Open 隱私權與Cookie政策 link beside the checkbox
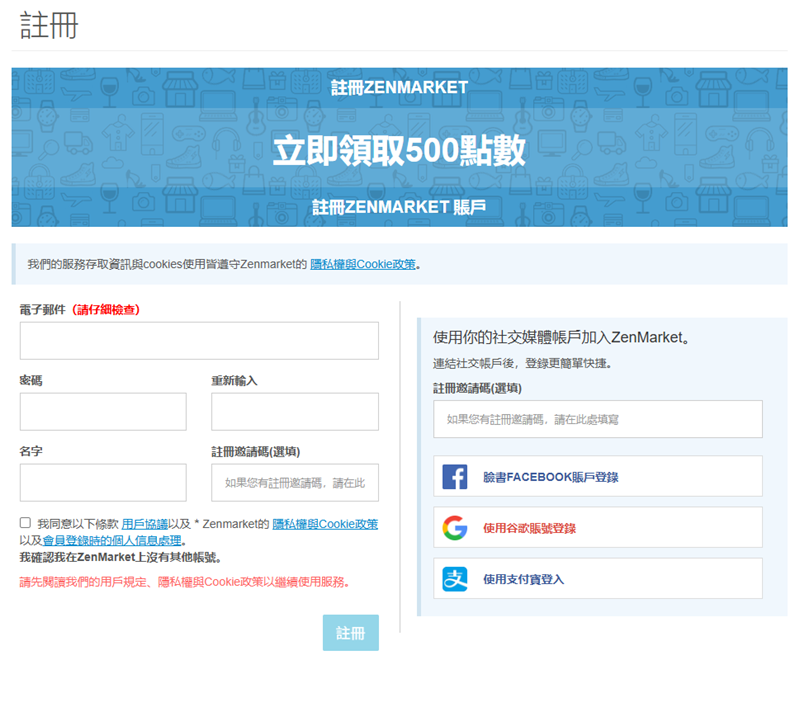This screenshot has width=800, height=707. [325, 524]
